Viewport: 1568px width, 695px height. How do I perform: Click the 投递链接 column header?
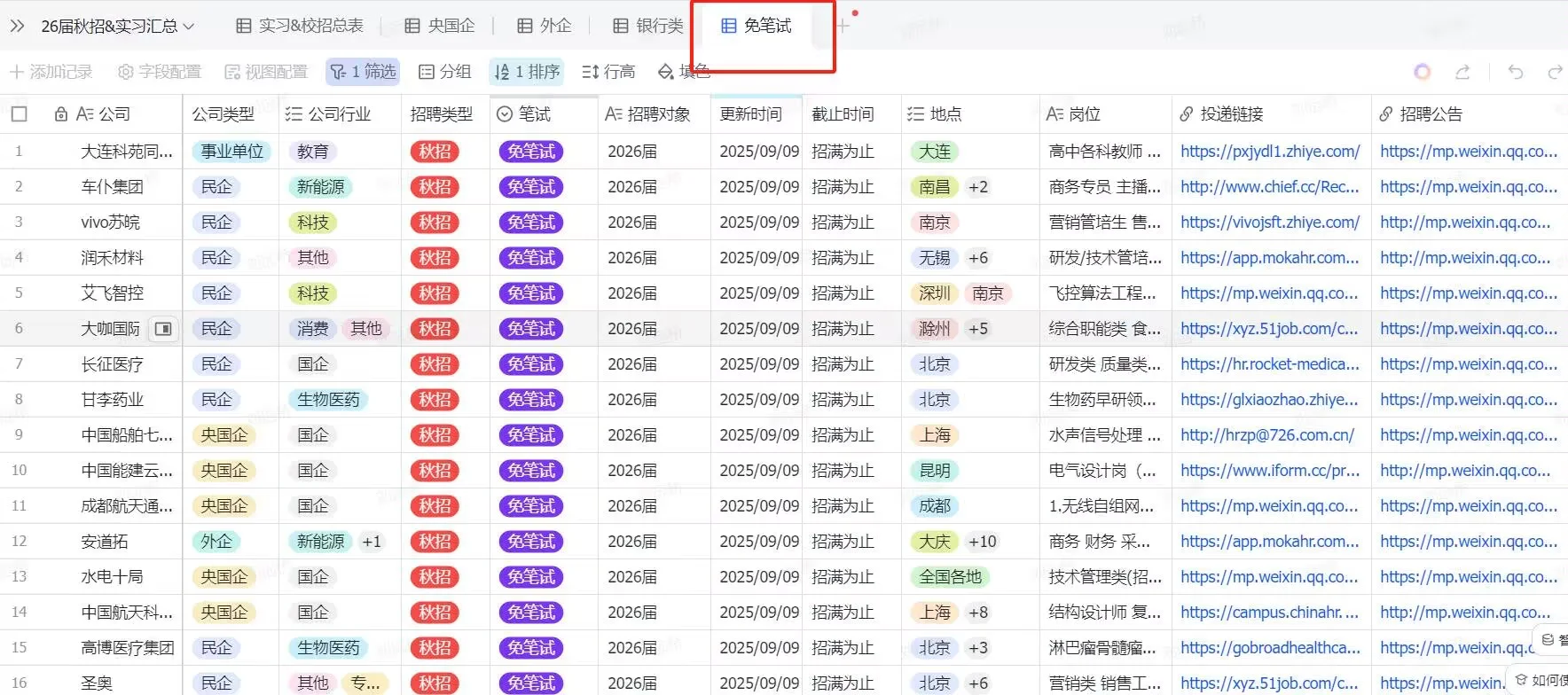(1272, 114)
